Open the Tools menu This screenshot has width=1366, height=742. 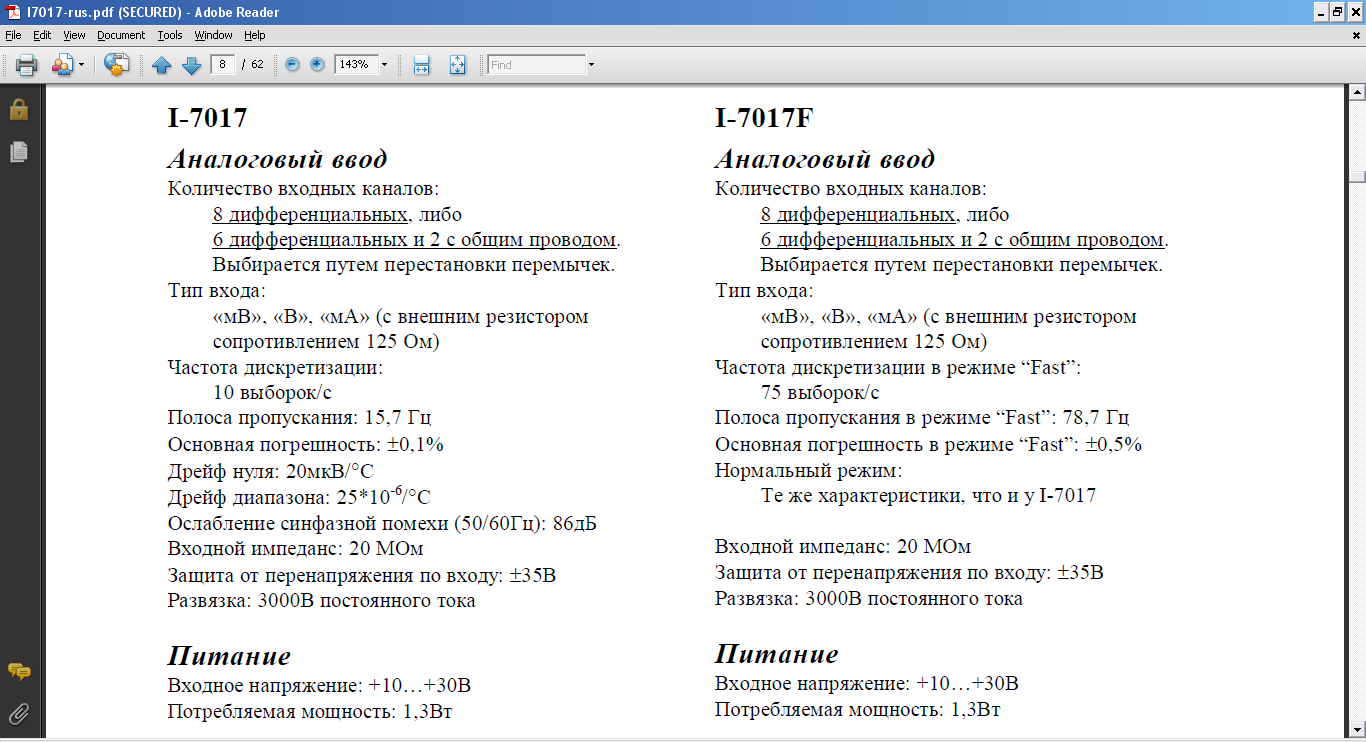point(170,35)
